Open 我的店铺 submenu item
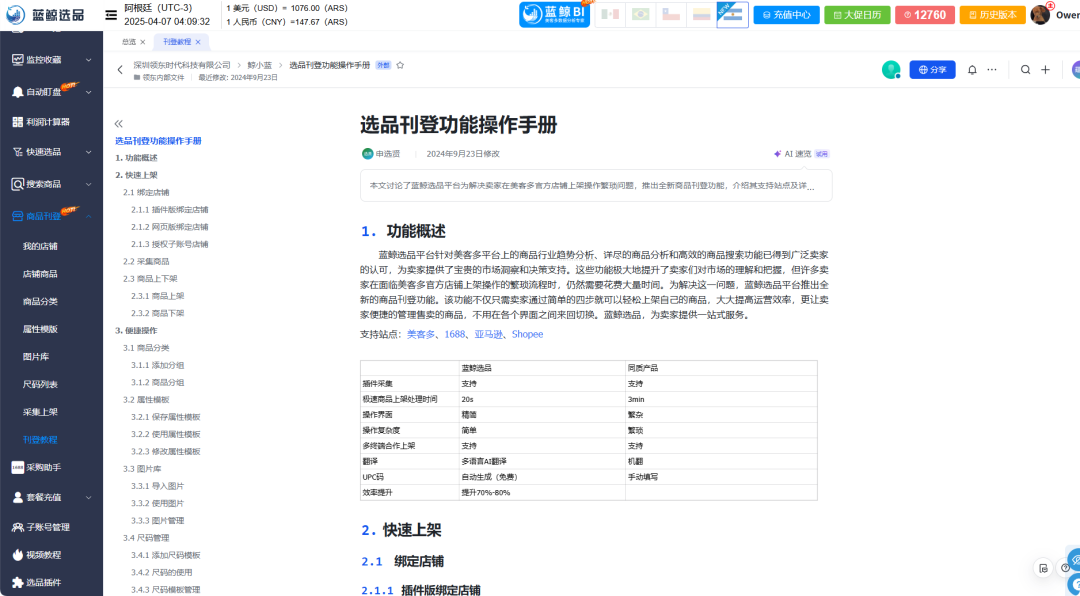Viewport: 1080px width, 596px height. coord(40,246)
